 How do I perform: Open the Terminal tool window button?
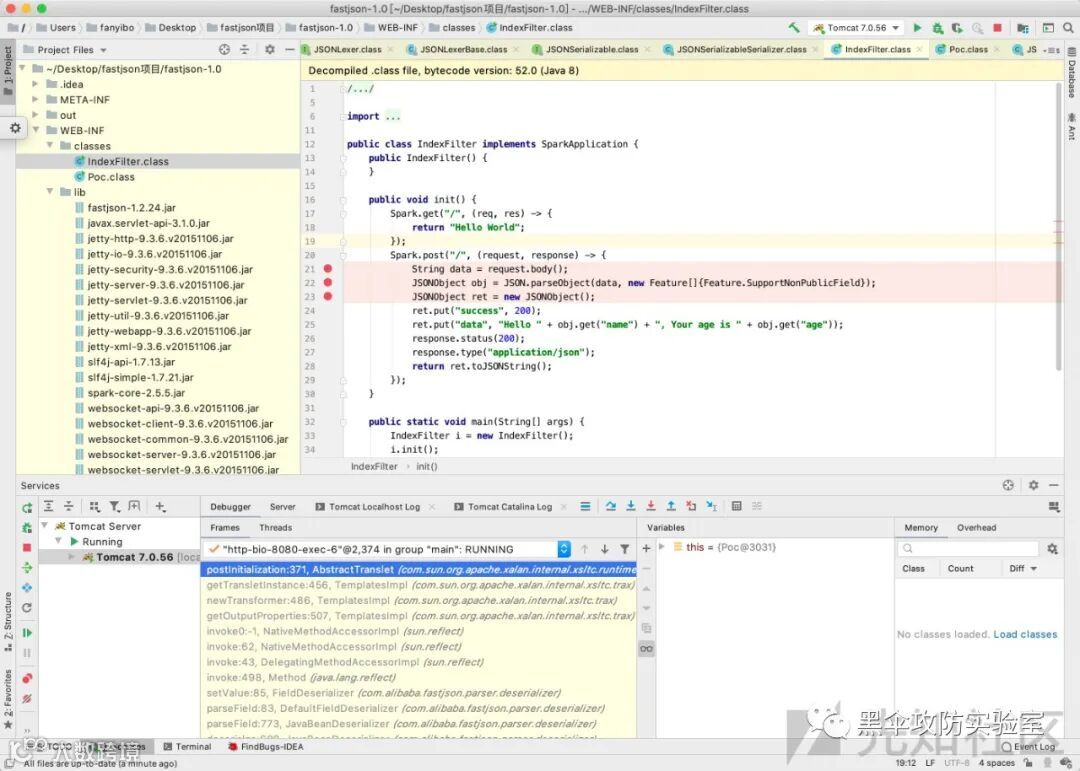pos(187,746)
